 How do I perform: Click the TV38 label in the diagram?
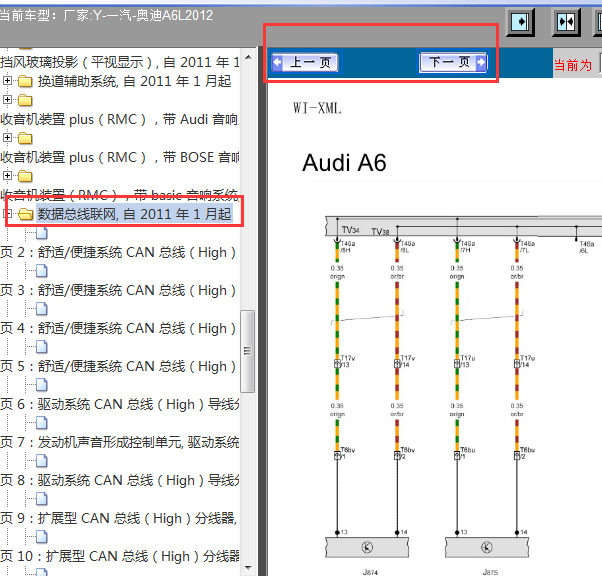(380, 232)
